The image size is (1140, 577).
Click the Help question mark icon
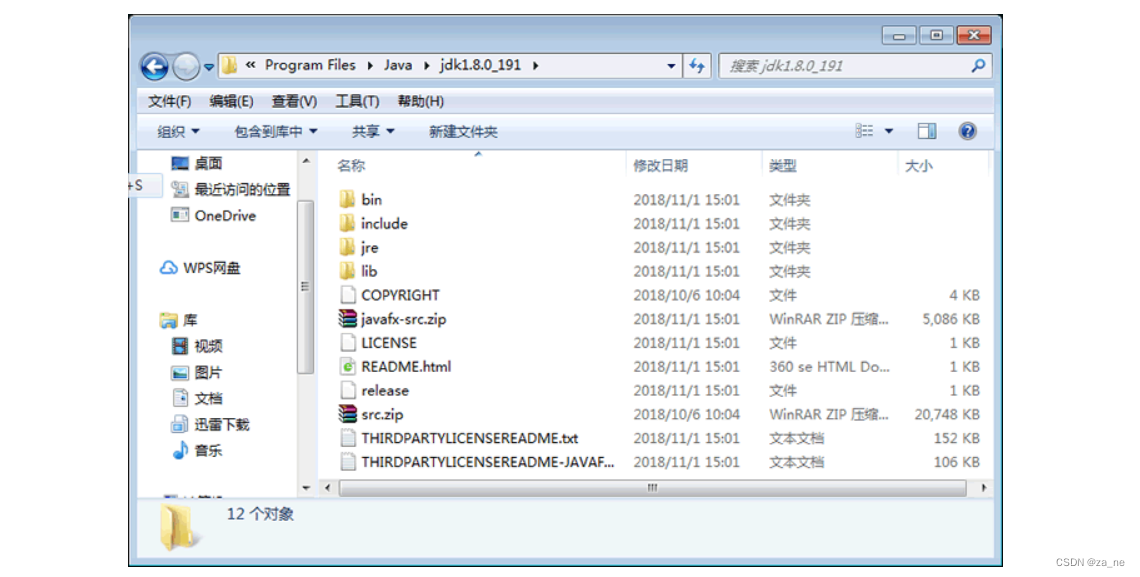[x=967, y=130]
